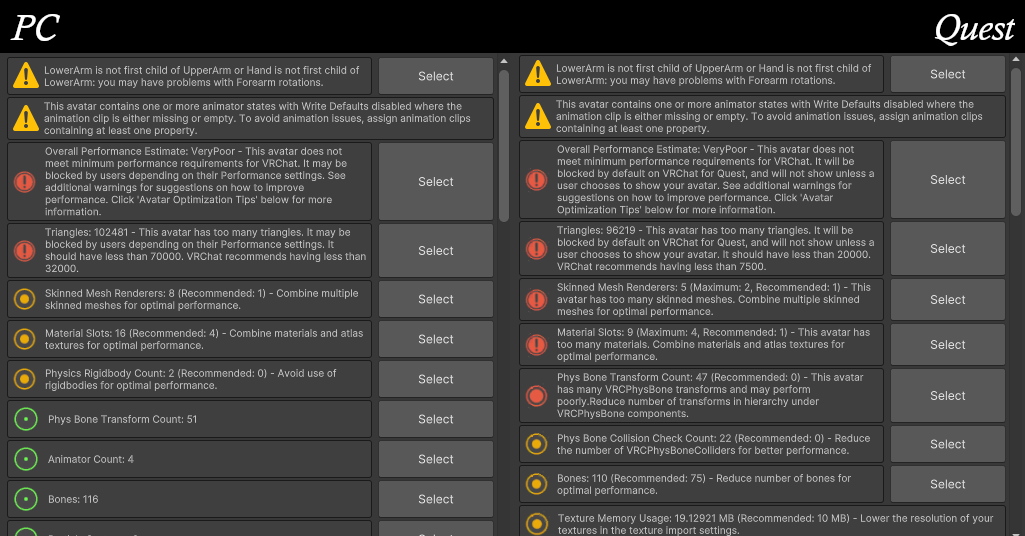Select objects for Quest Overall Performance Estimate

(x=948, y=179)
